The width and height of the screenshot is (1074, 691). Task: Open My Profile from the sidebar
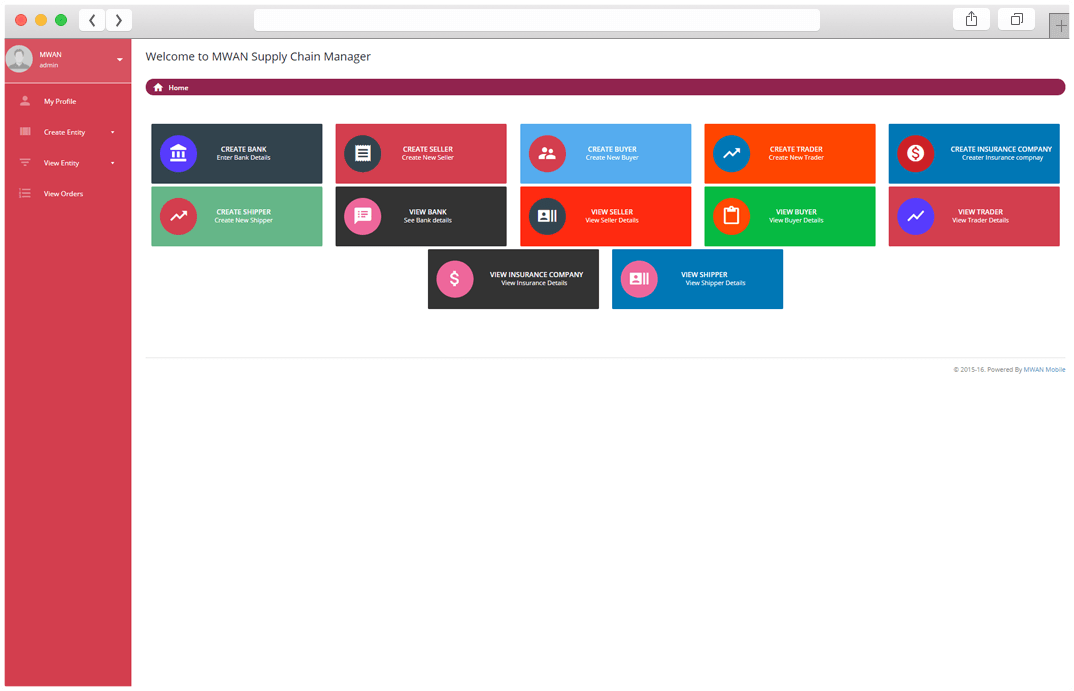60,101
